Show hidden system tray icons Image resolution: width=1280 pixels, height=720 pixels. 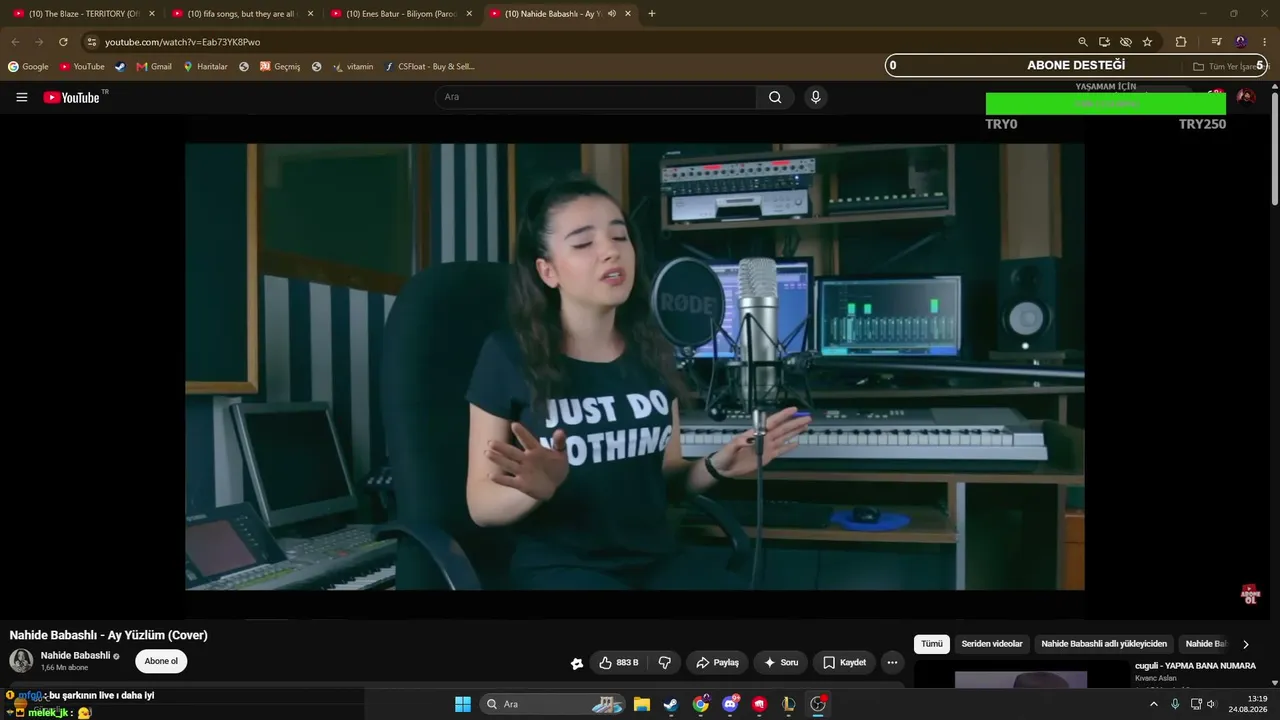(1153, 704)
